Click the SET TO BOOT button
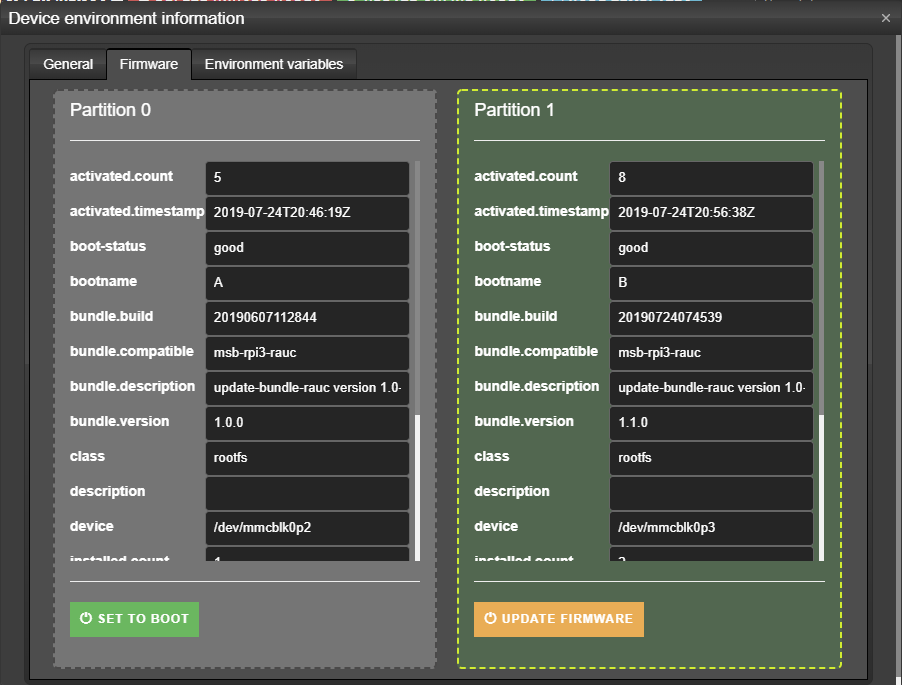The height and width of the screenshot is (685, 902). [134, 619]
